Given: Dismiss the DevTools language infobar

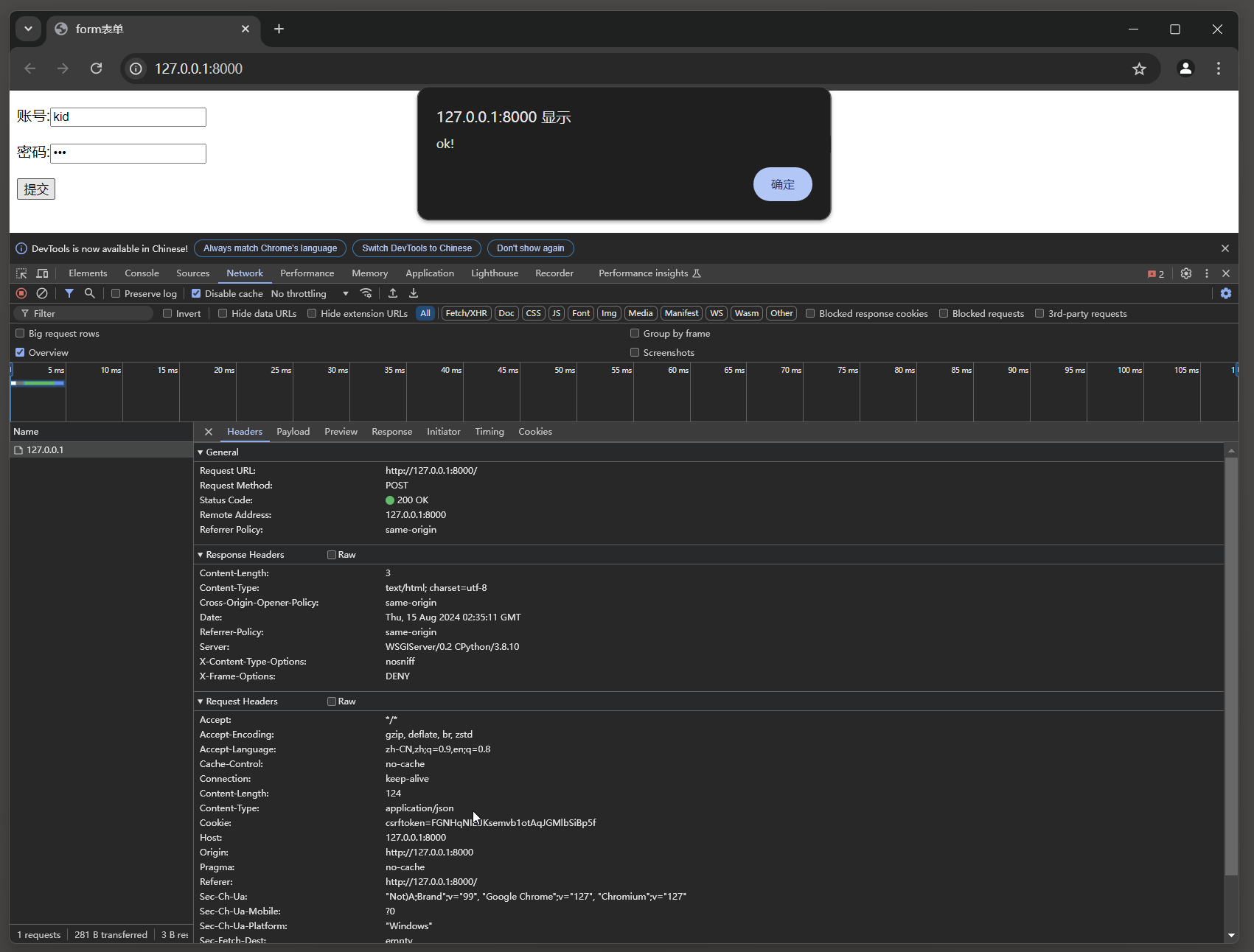Looking at the screenshot, I should coord(1225,248).
